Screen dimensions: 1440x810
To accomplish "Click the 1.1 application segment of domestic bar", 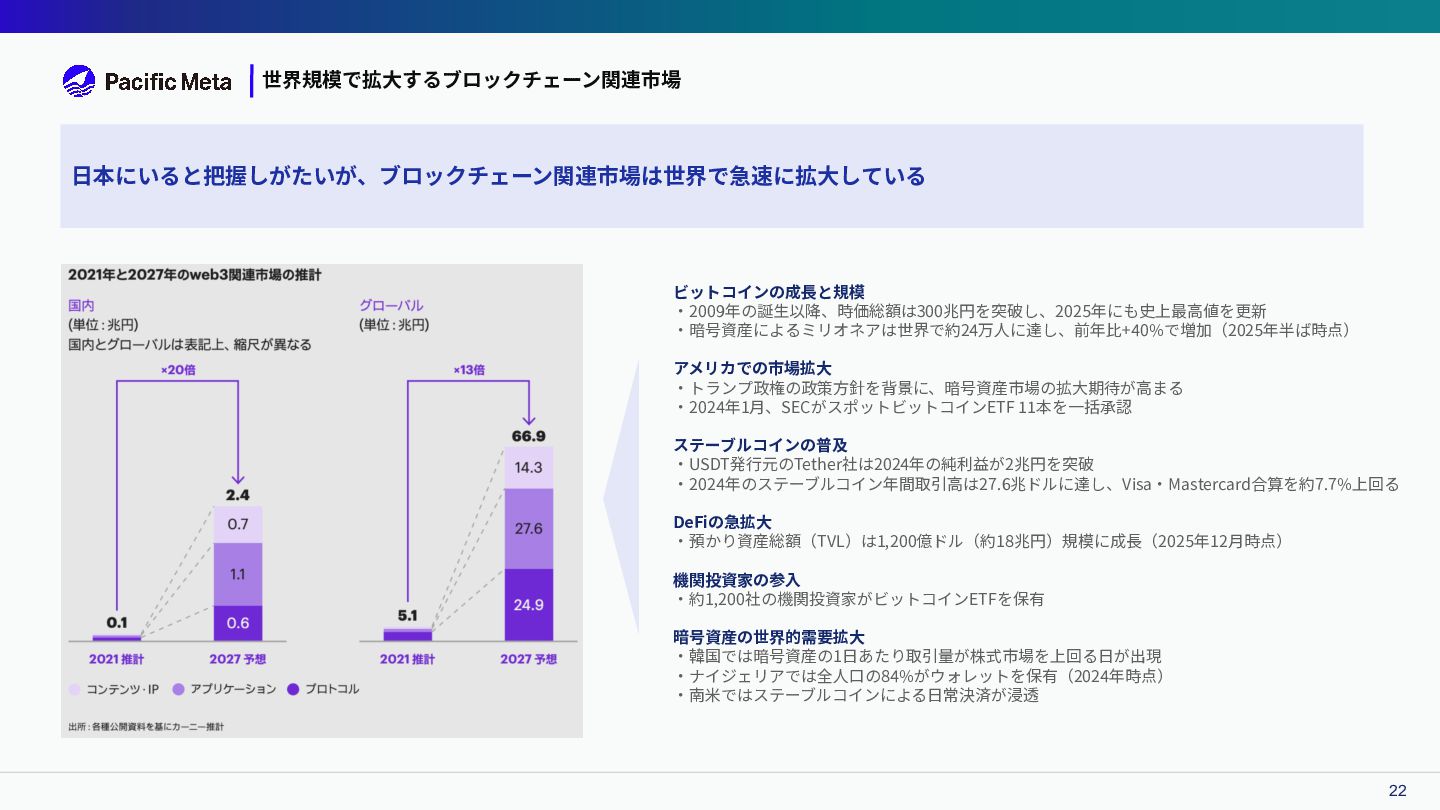I will pos(238,574).
